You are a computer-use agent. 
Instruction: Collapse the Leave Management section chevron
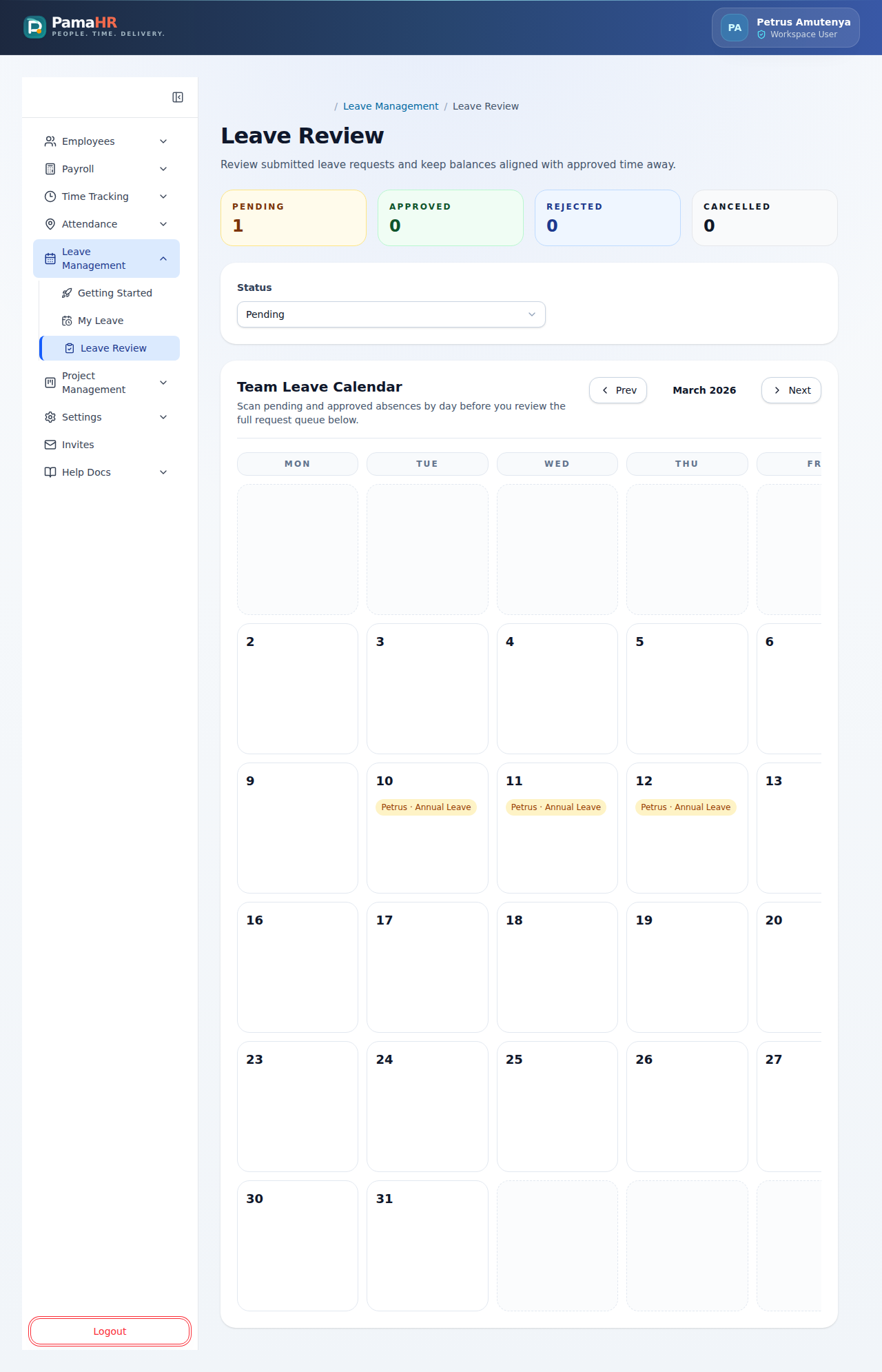163,259
